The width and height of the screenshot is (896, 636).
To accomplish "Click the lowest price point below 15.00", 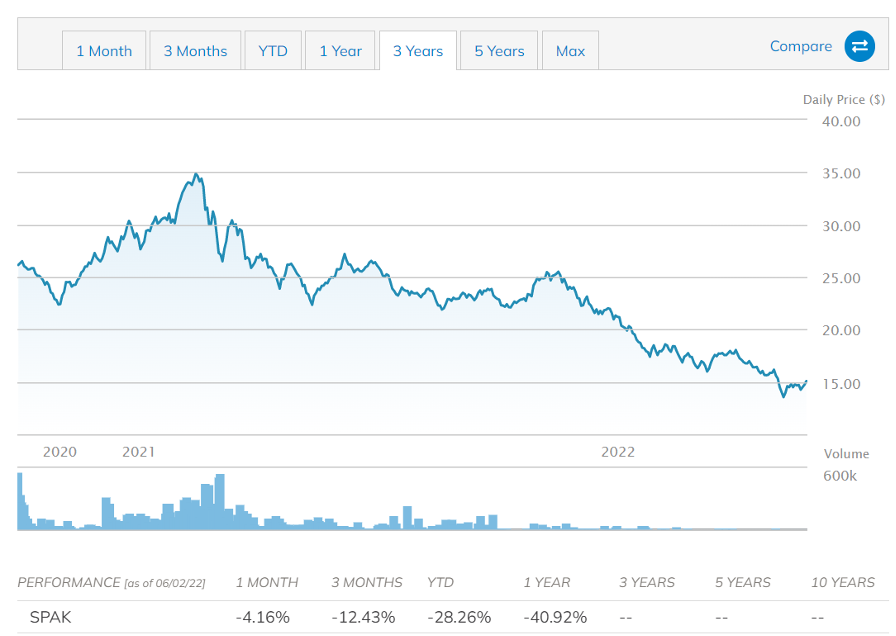I will click(x=783, y=396).
